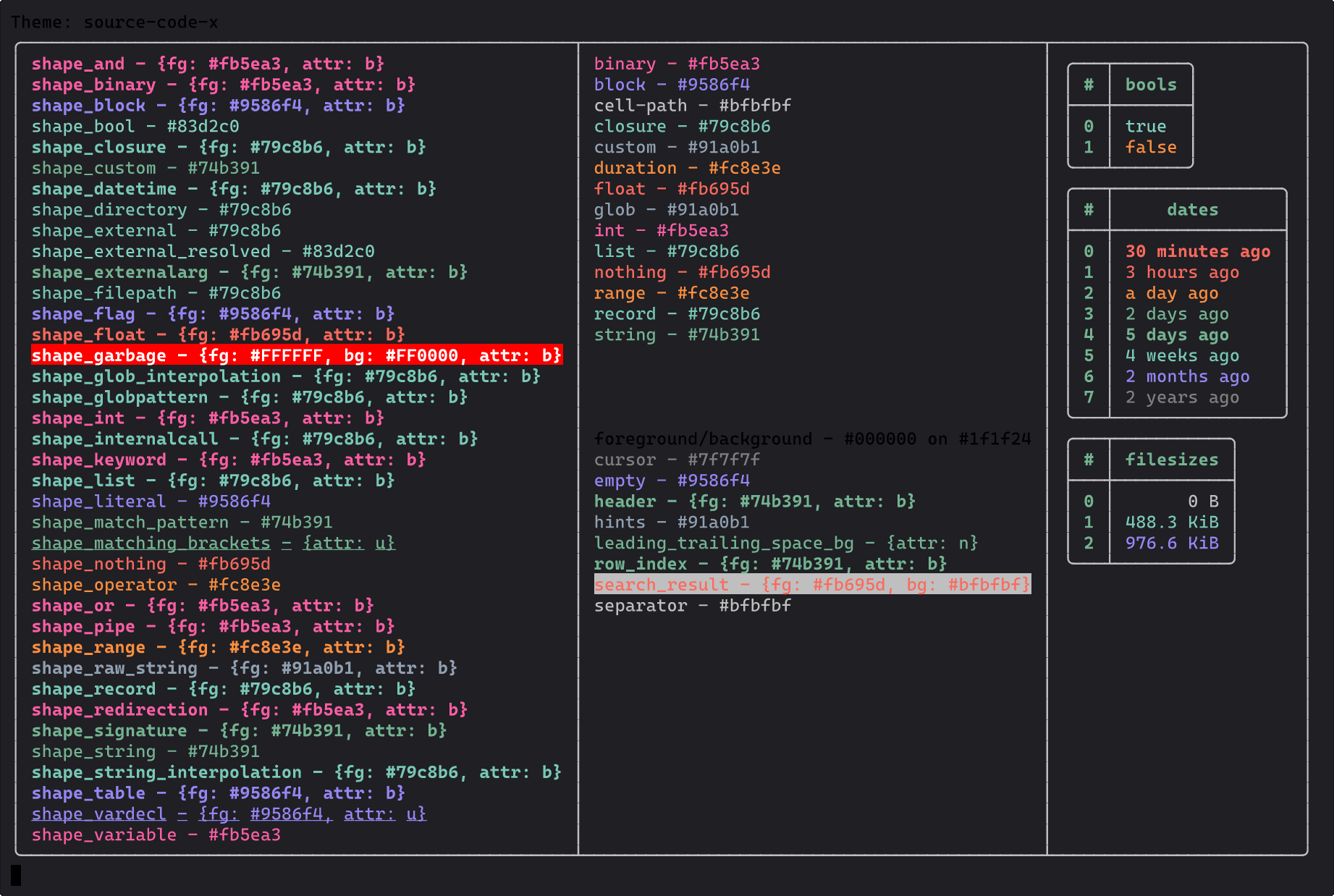Click the terminal cursor block at bottom
Screen dimensions: 1334x896
(16, 875)
